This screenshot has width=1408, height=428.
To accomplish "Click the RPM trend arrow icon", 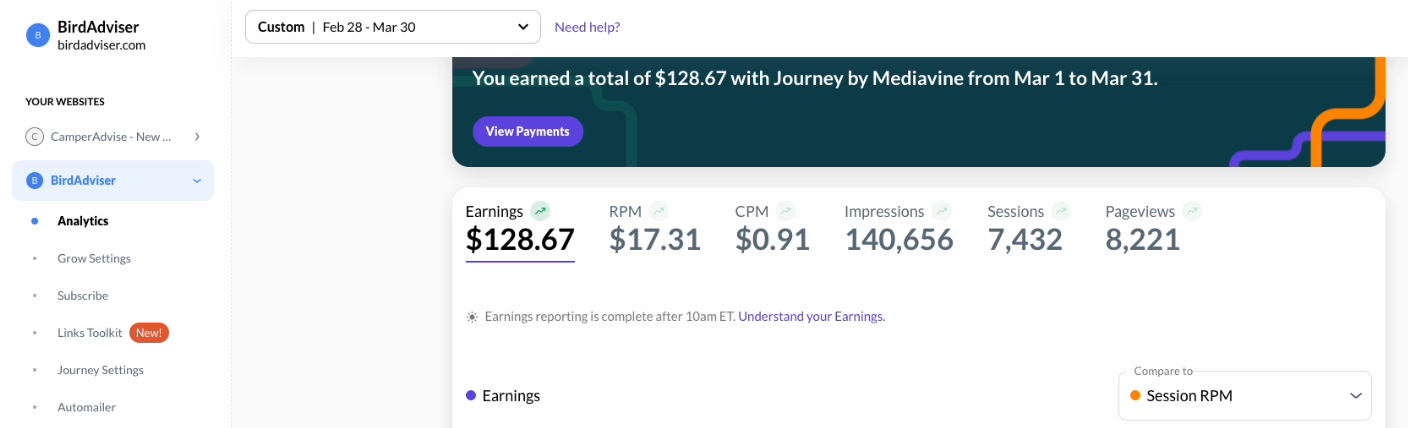I will click(658, 211).
